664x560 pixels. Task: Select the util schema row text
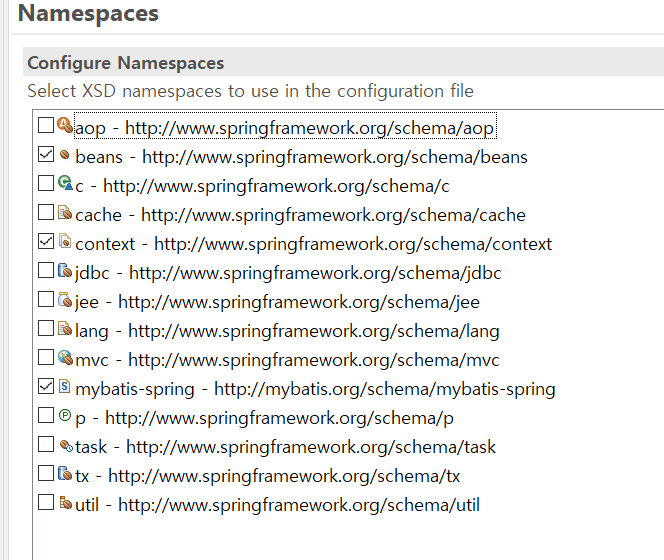tap(277, 505)
